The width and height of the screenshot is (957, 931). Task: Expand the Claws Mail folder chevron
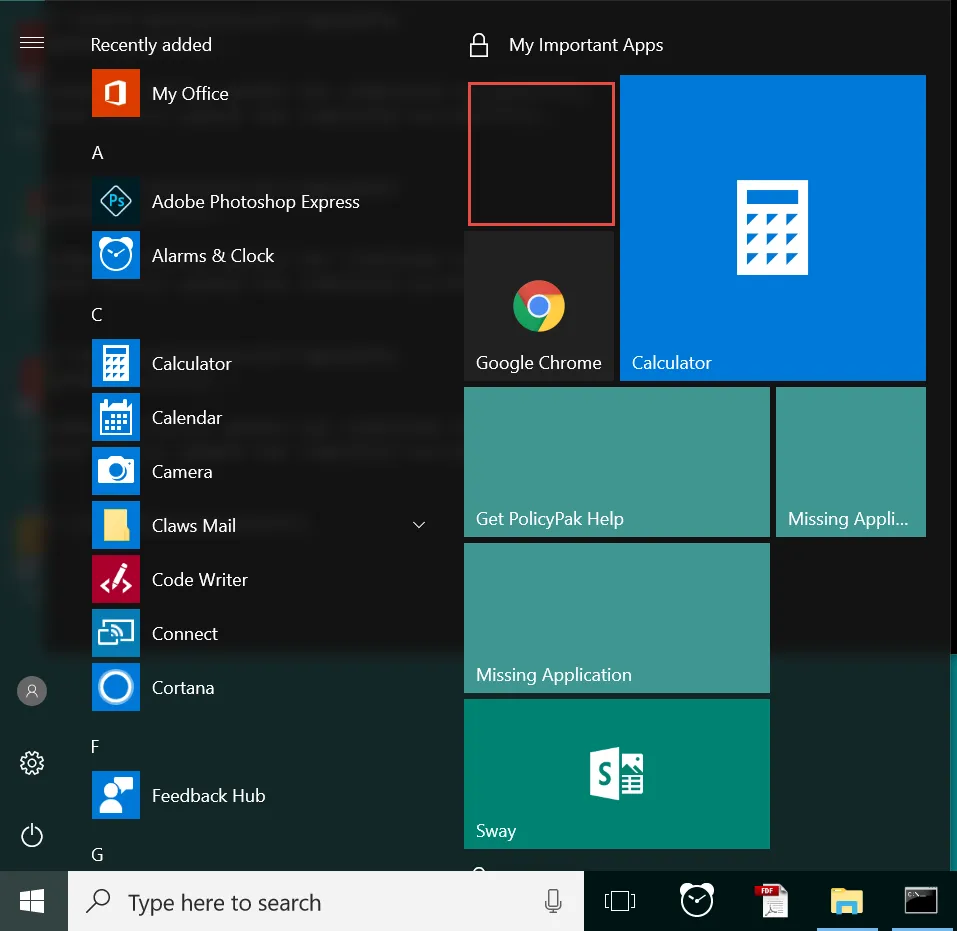click(x=419, y=525)
